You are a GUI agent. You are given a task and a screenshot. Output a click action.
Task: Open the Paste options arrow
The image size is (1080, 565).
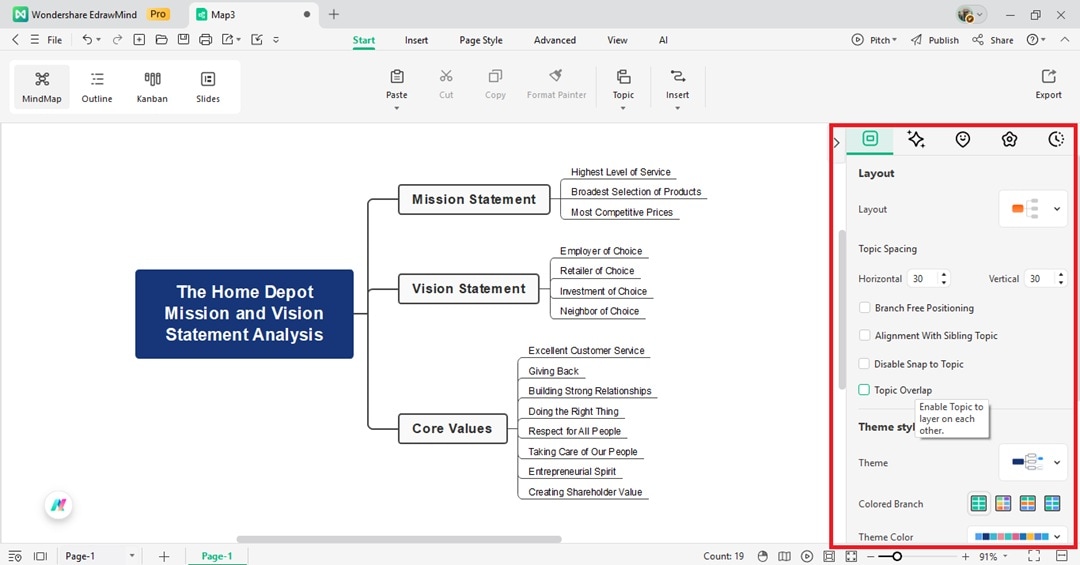[397, 108]
